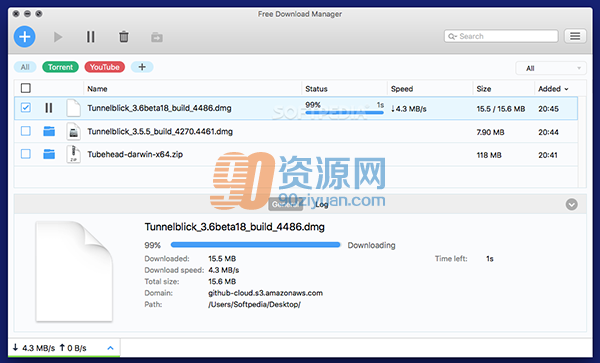Pause downloads using toolbar pause icon

tap(91, 37)
